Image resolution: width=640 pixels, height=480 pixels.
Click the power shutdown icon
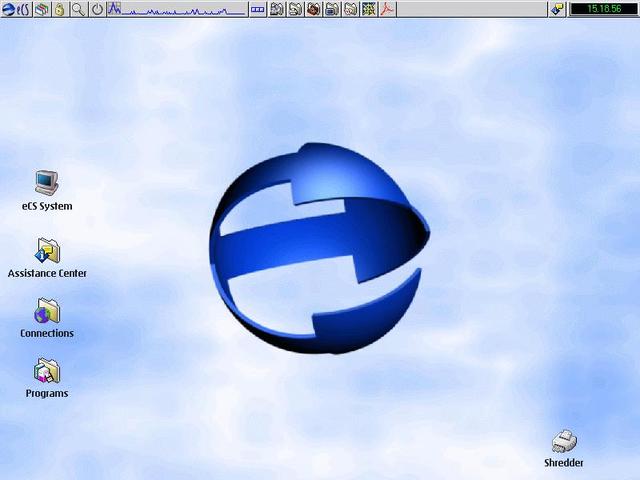pos(97,9)
